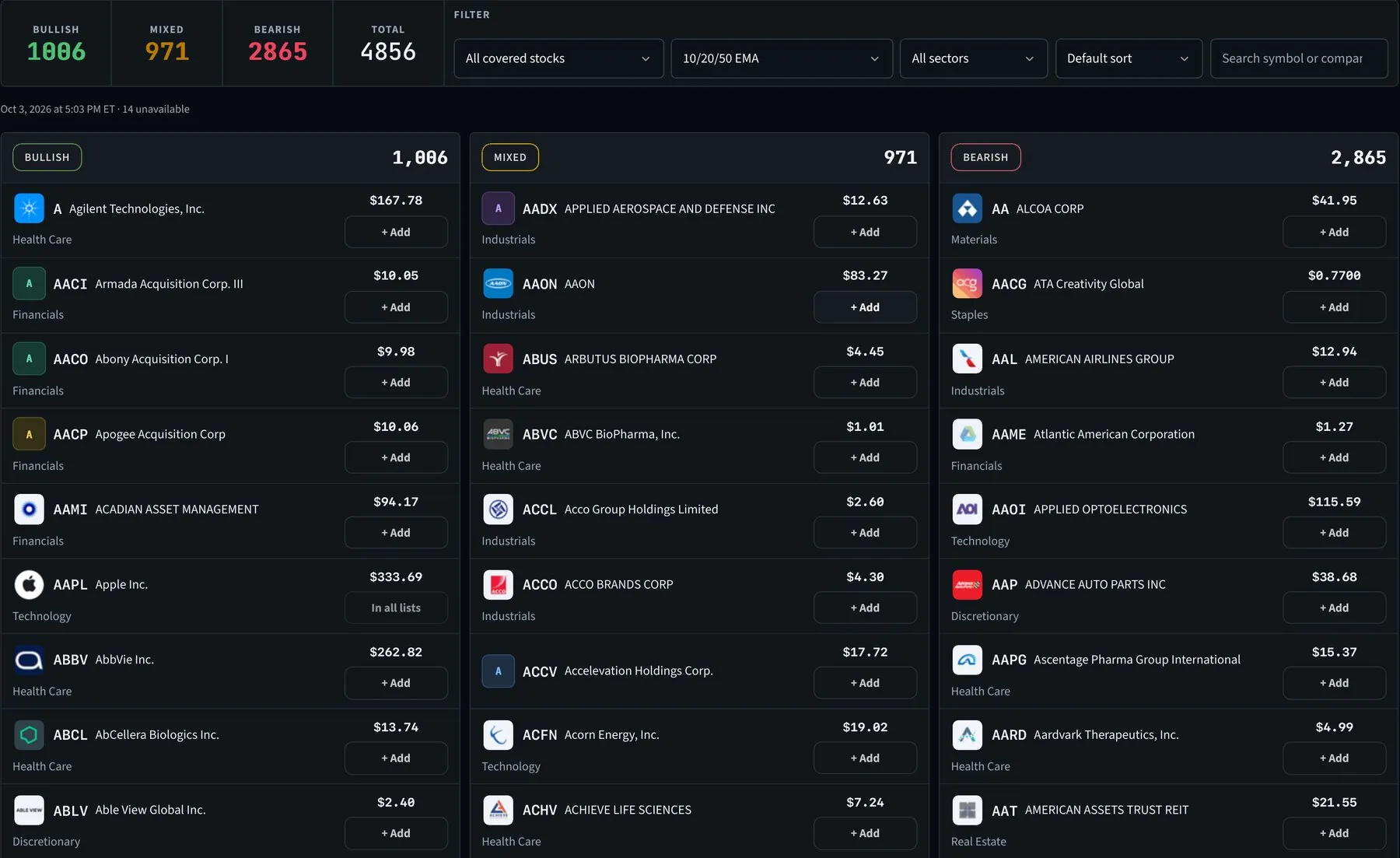The width and height of the screenshot is (1400, 858).
Task: Click the BEARISH column header badge
Action: (985, 157)
